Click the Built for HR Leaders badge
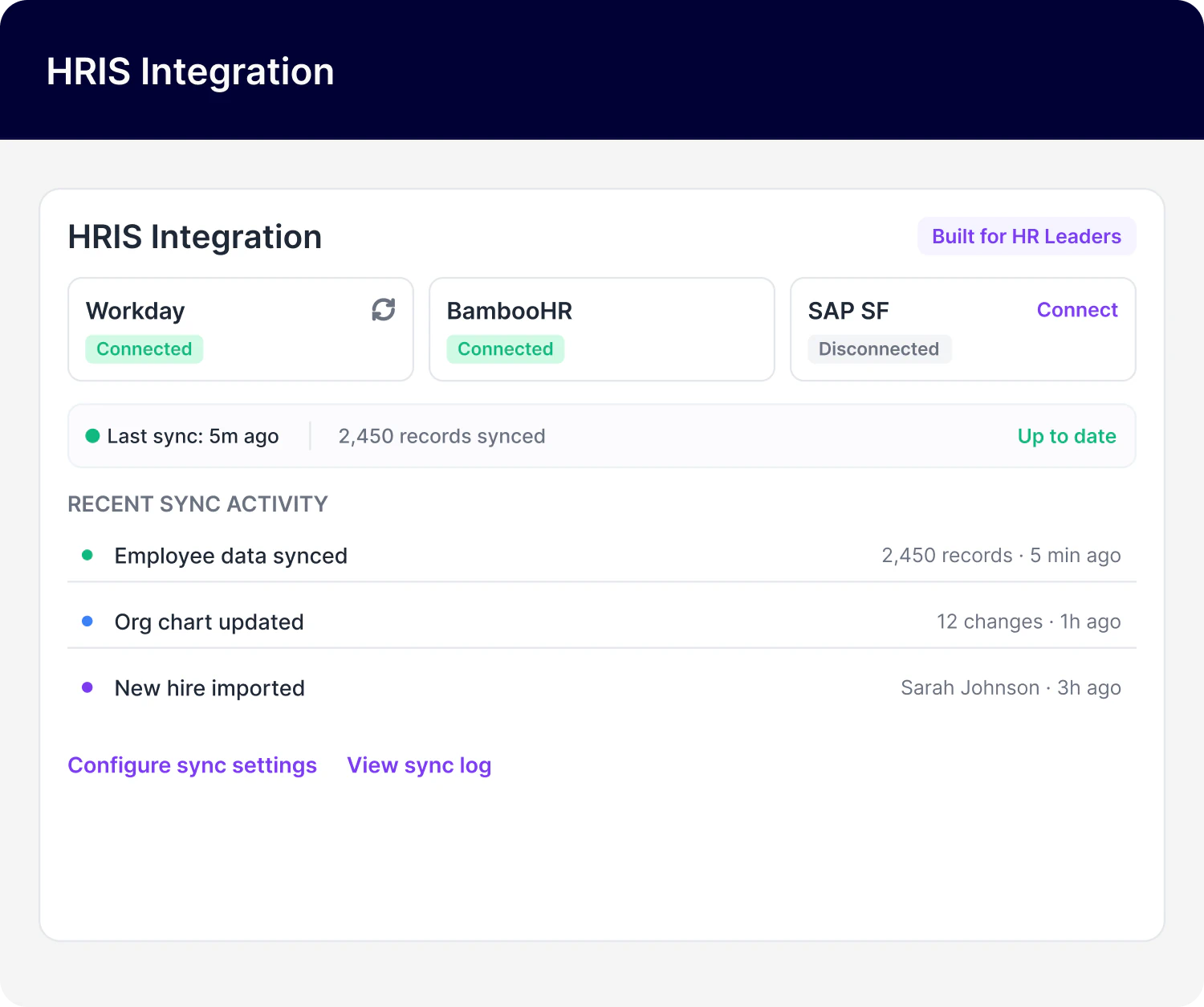 pyautogui.click(x=1027, y=236)
